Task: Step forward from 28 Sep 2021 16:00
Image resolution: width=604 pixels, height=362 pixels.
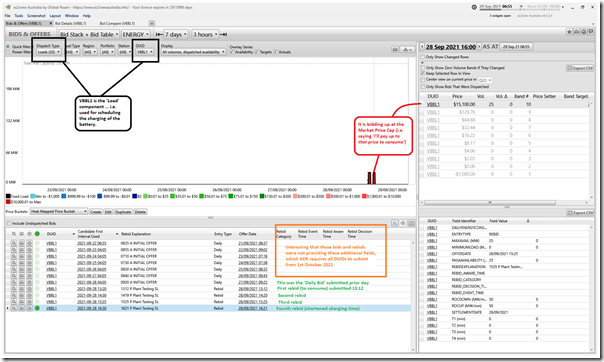Action: pos(479,47)
